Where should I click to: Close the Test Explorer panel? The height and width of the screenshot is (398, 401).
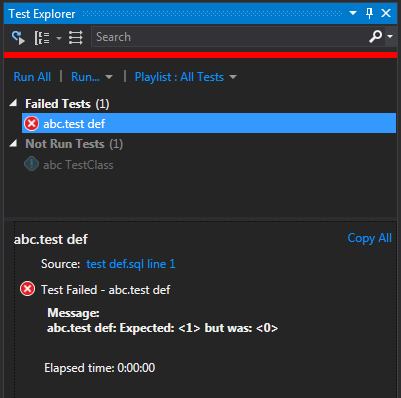coord(386,13)
